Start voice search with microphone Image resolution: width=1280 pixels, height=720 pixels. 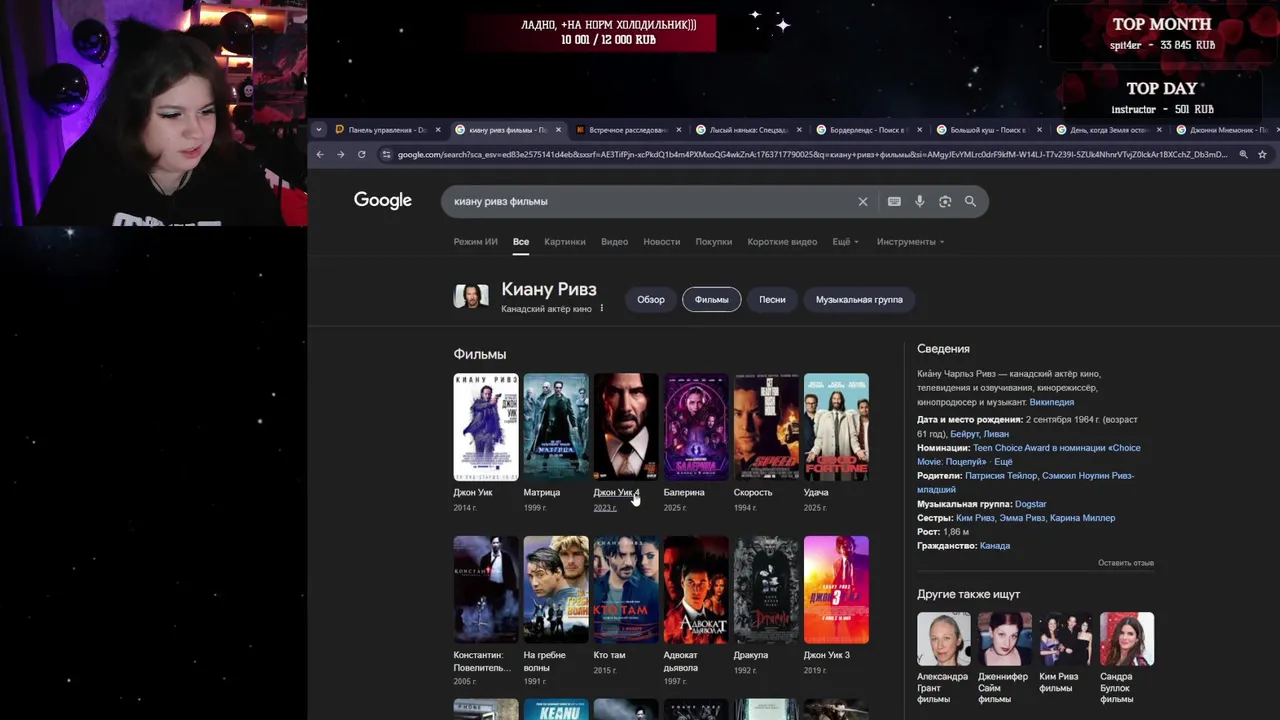coord(920,201)
